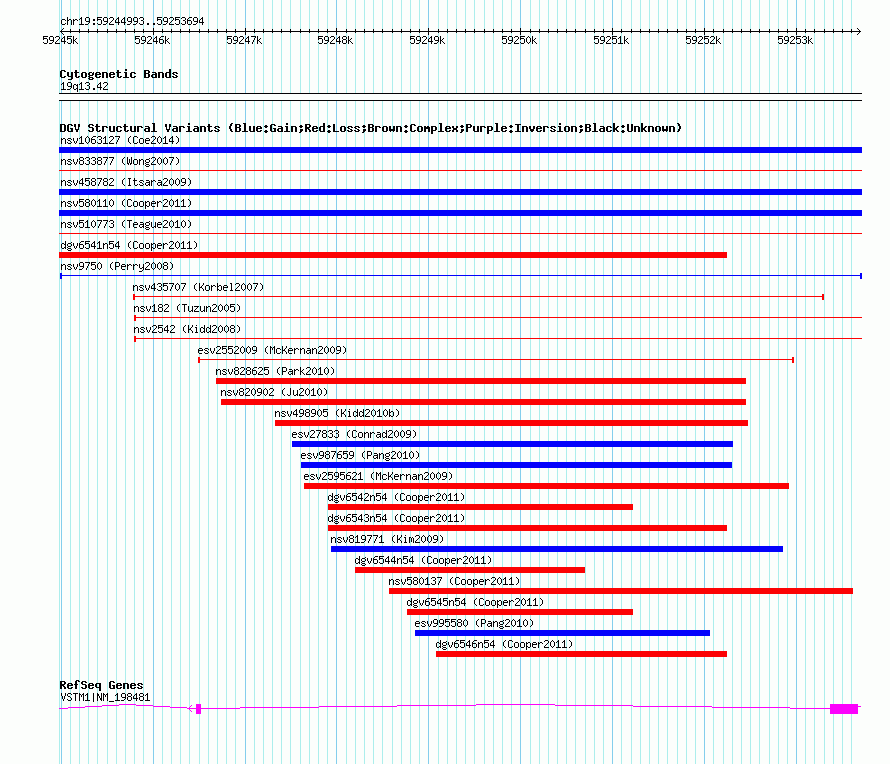Click the 59249k ruler tick label
The width and height of the screenshot is (890, 764).
tap(427, 40)
